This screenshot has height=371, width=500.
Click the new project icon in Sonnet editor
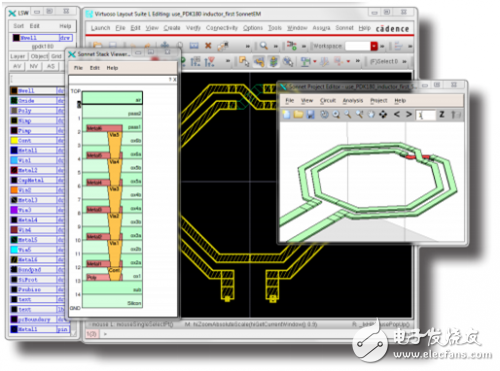click(x=286, y=115)
